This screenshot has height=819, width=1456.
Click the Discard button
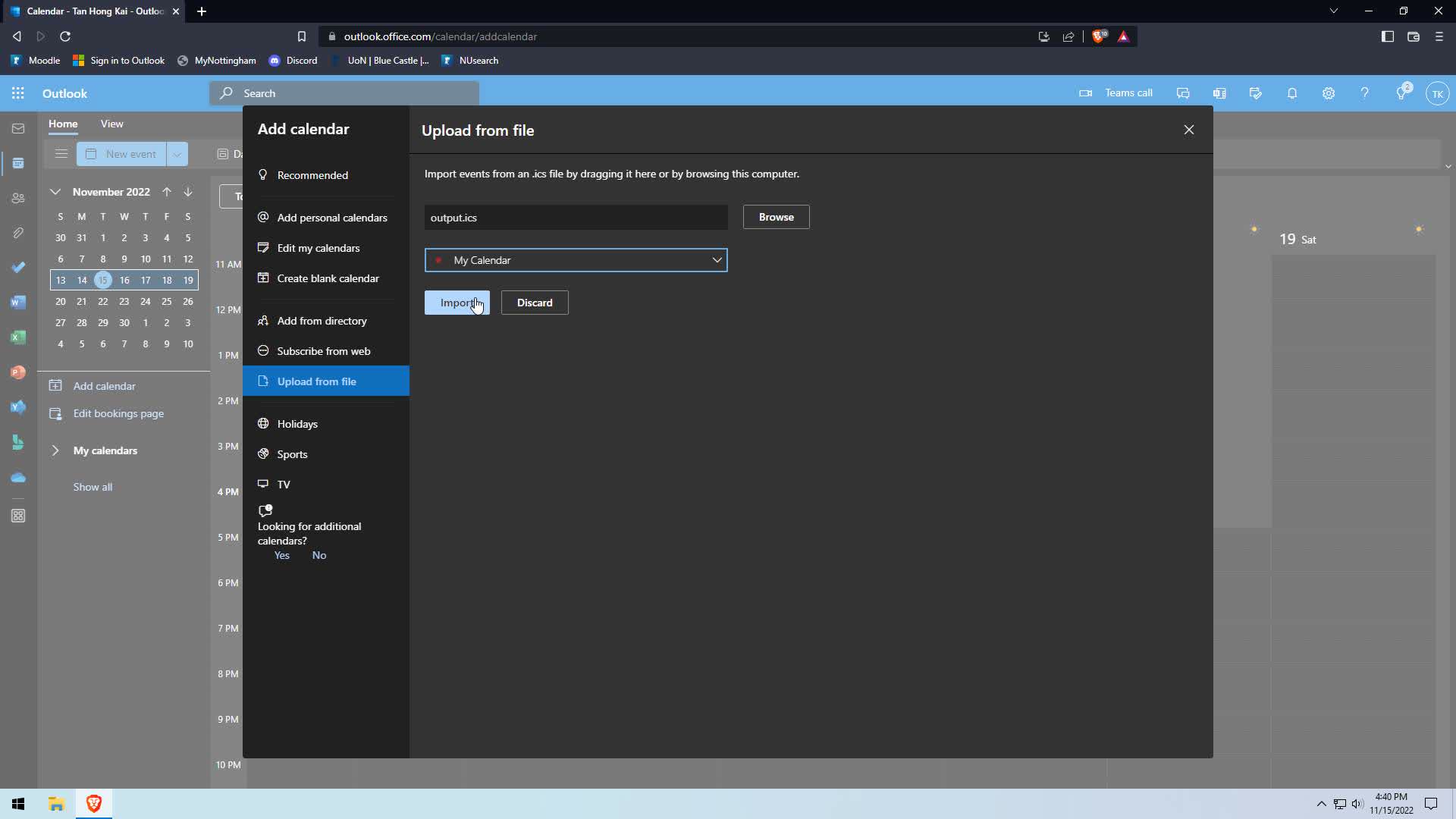pos(535,303)
